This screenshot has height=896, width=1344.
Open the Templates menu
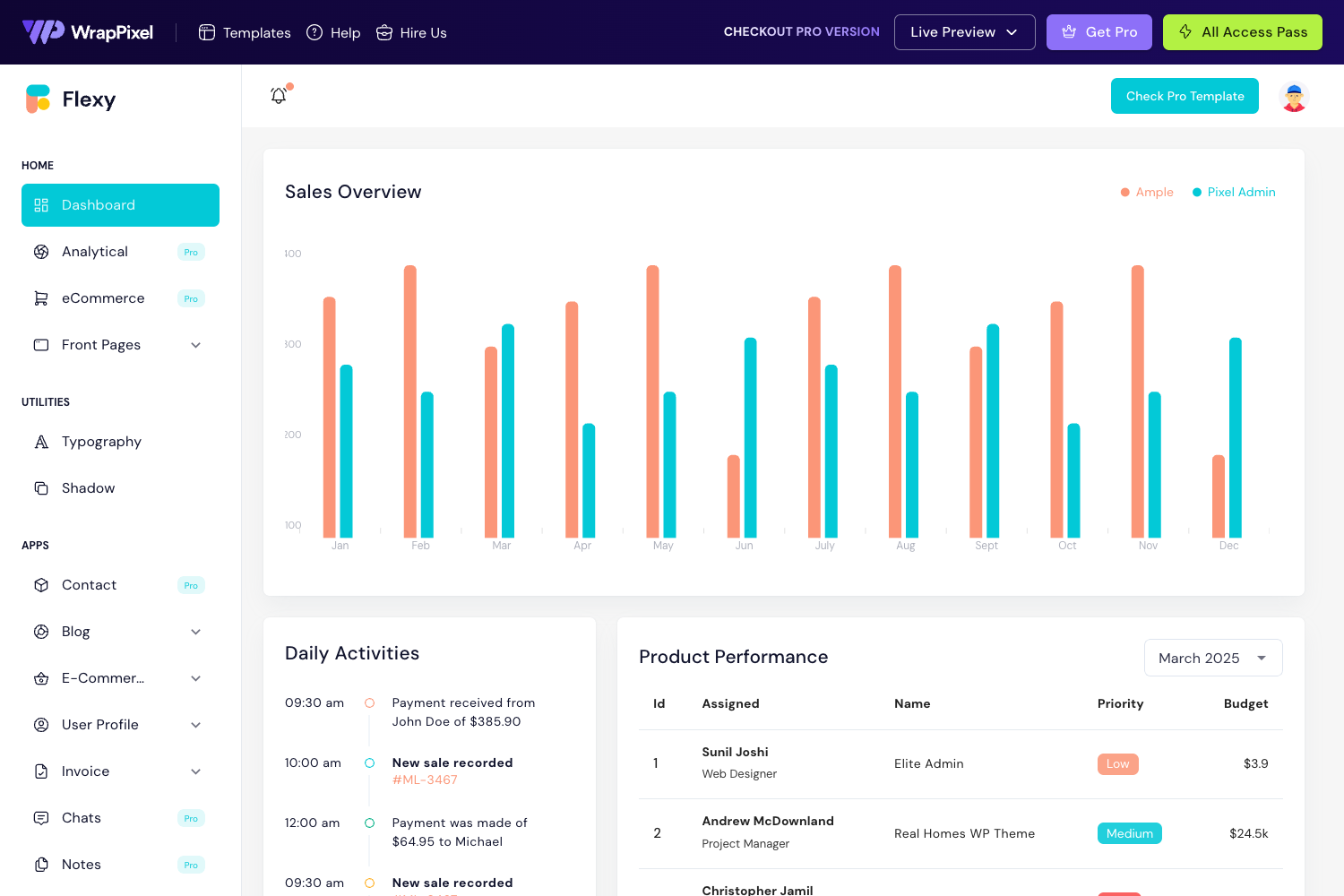click(244, 32)
